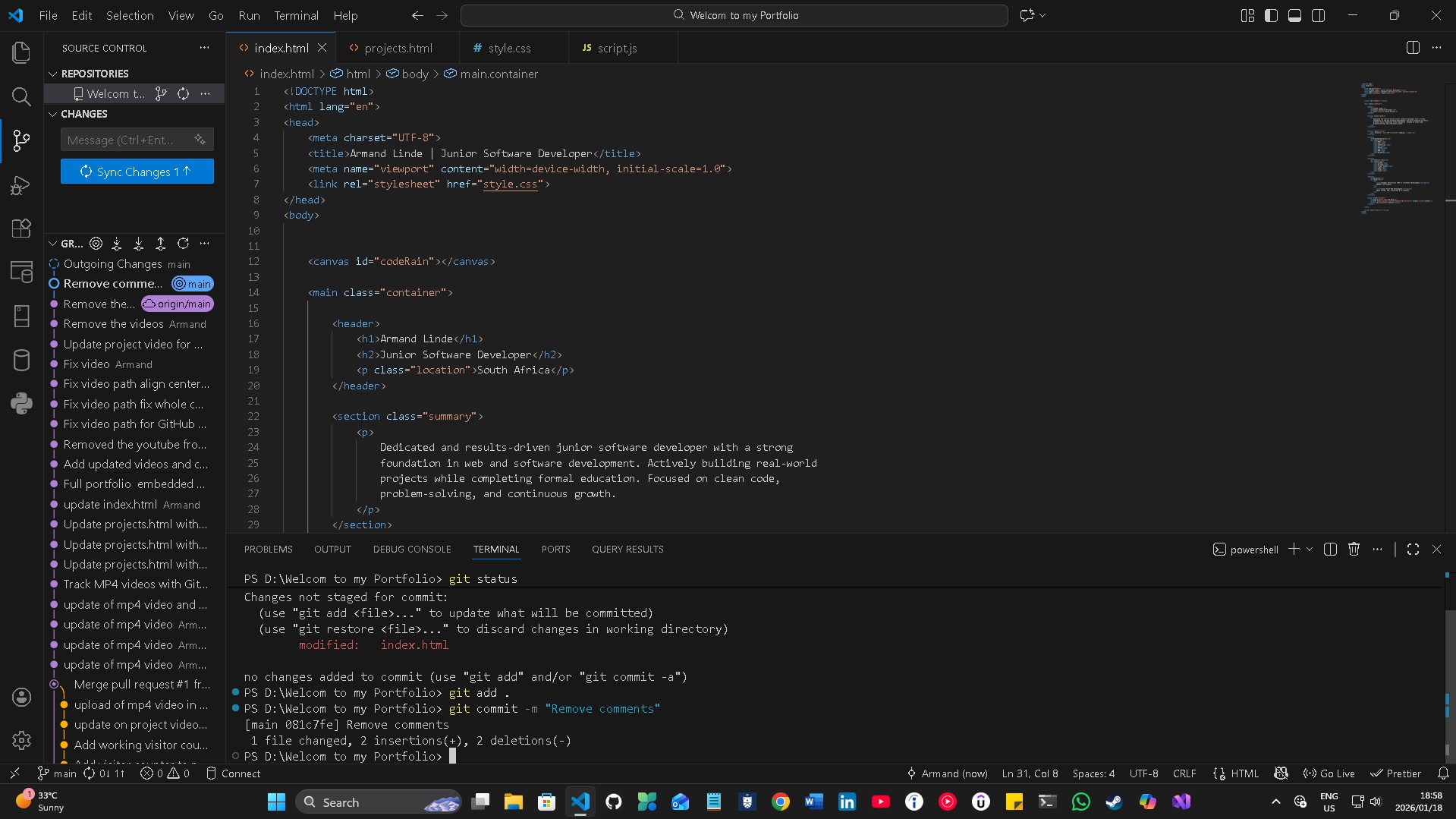1456x819 pixels.
Task: Toggle the panel layout visibility
Action: [x=1294, y=15]
